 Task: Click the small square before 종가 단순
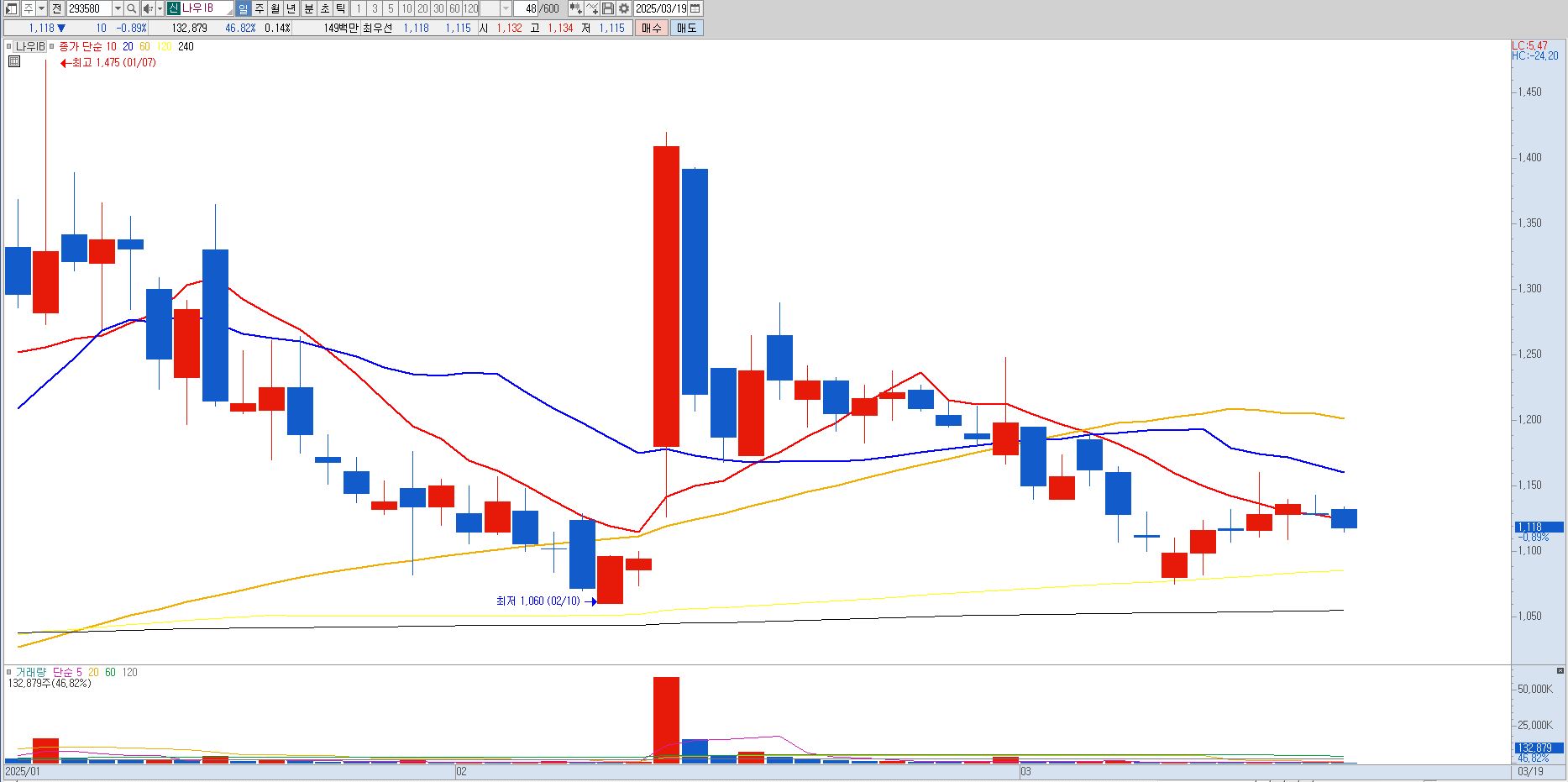coord(53,47)
